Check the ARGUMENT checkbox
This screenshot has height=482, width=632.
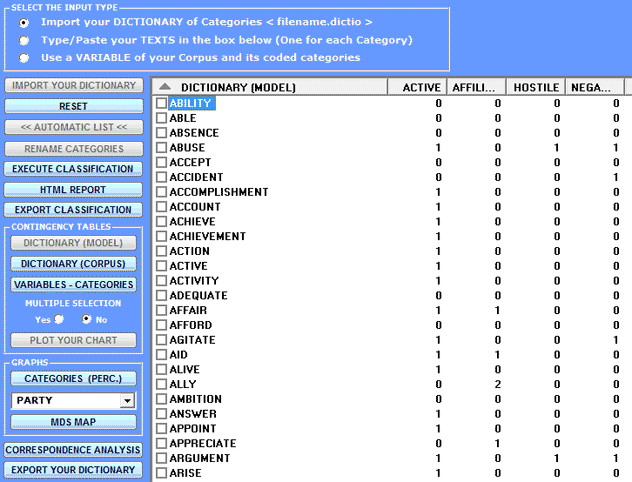point(162,458)
